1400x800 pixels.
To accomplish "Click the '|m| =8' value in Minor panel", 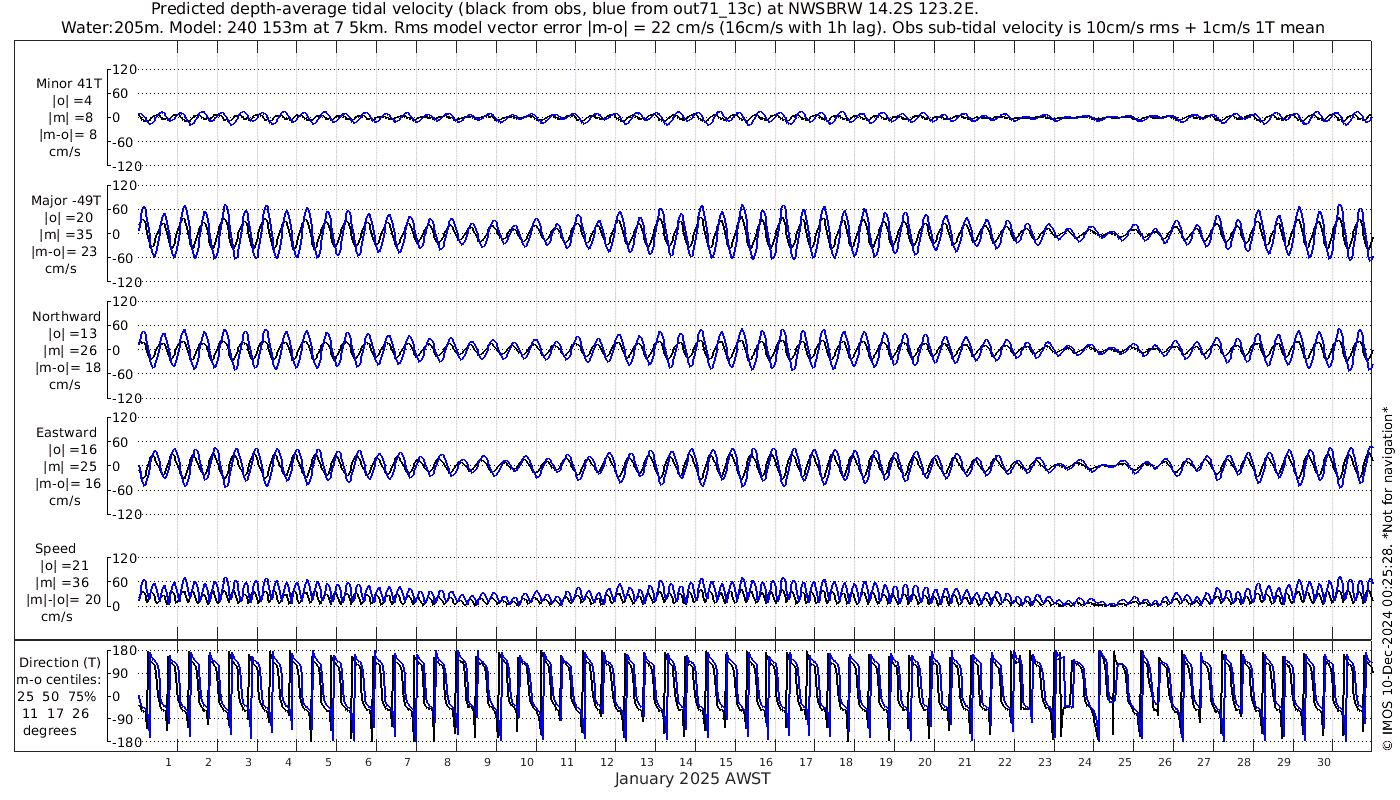I will click(x=72, y=118).
